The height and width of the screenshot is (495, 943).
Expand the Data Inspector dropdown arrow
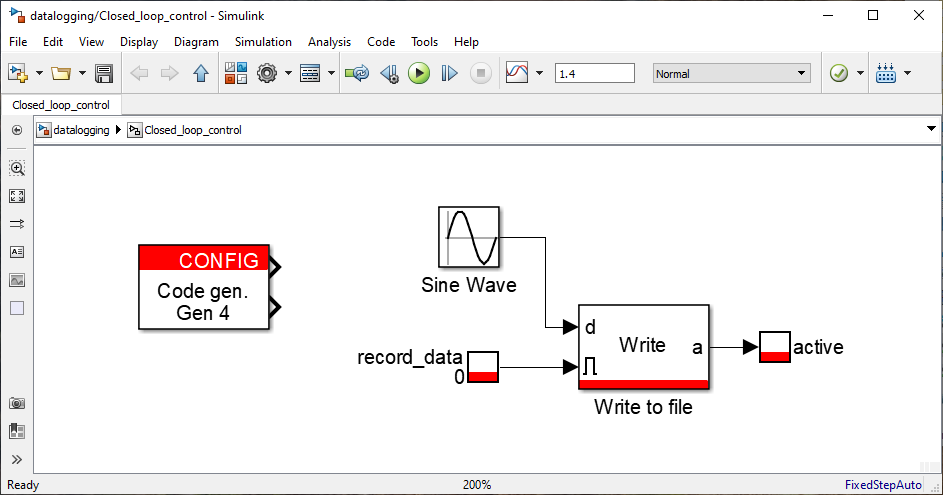point(539,73)
